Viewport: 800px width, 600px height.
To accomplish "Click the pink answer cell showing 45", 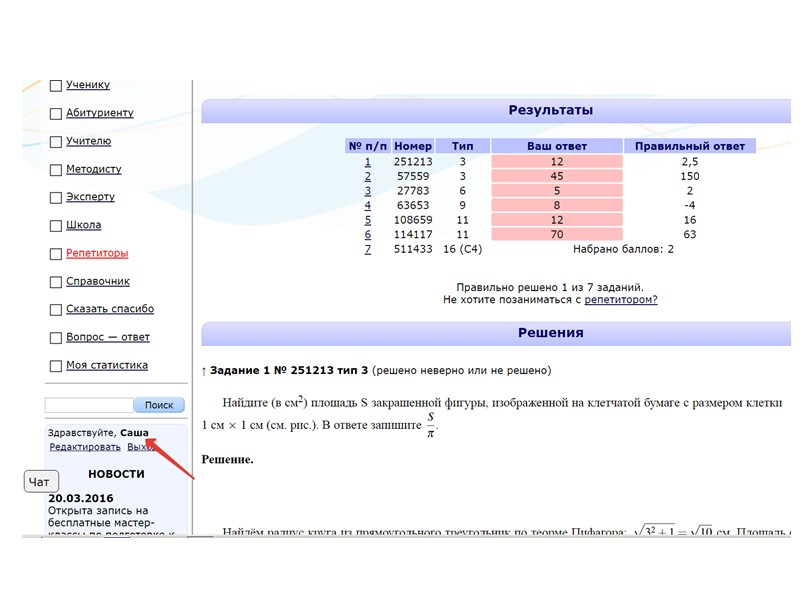I will click(557, 177).
